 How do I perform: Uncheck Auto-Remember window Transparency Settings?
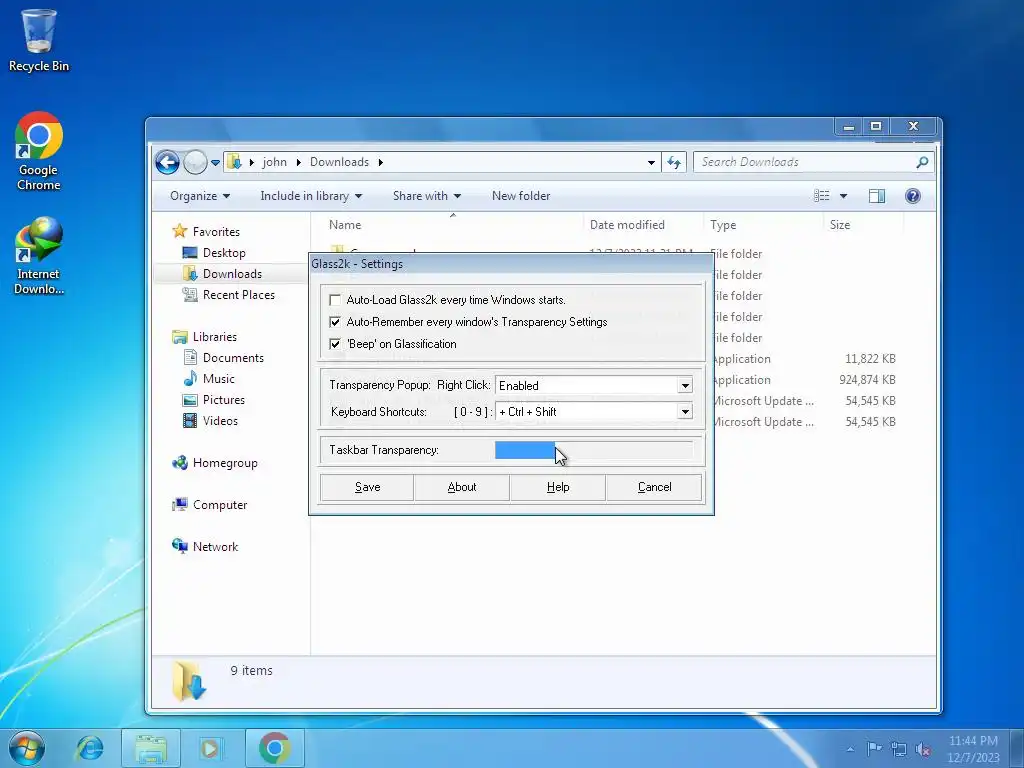point(335,322)
